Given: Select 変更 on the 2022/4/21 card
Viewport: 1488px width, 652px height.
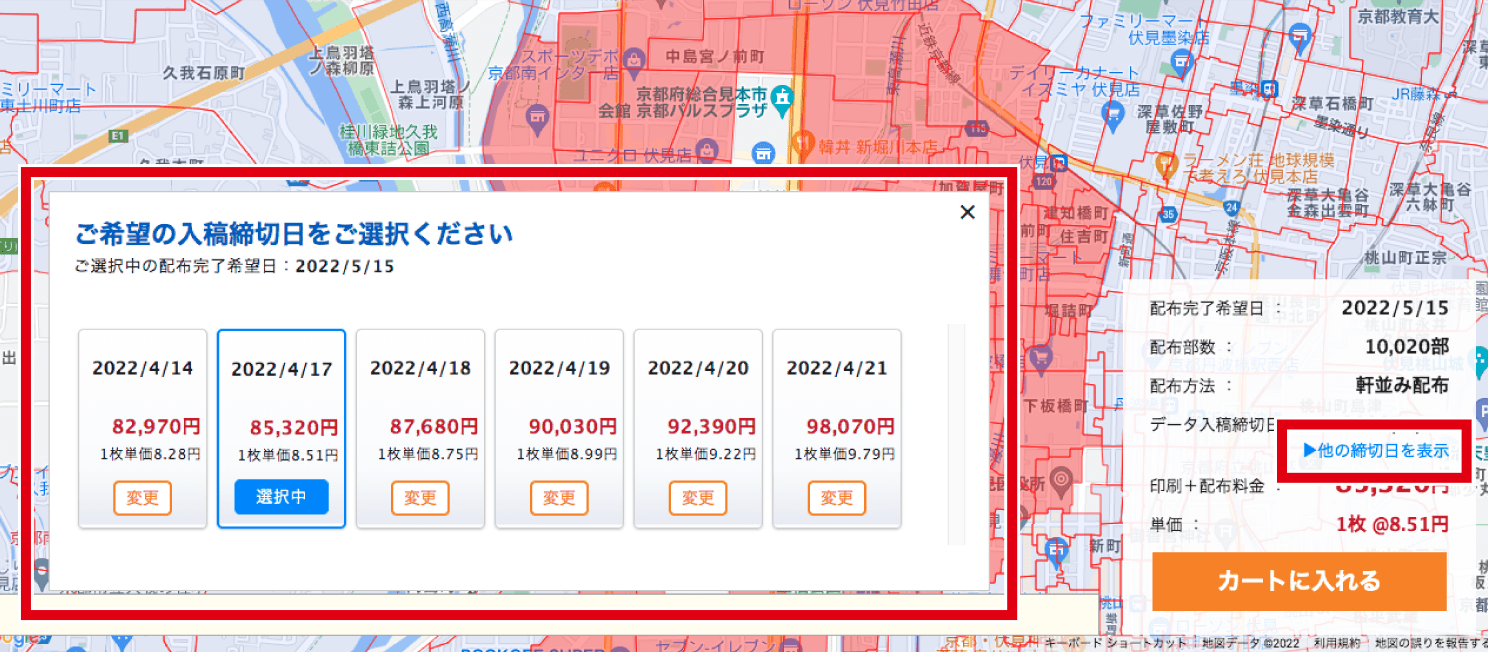Looking at the screenshot, I should (836, 497).
